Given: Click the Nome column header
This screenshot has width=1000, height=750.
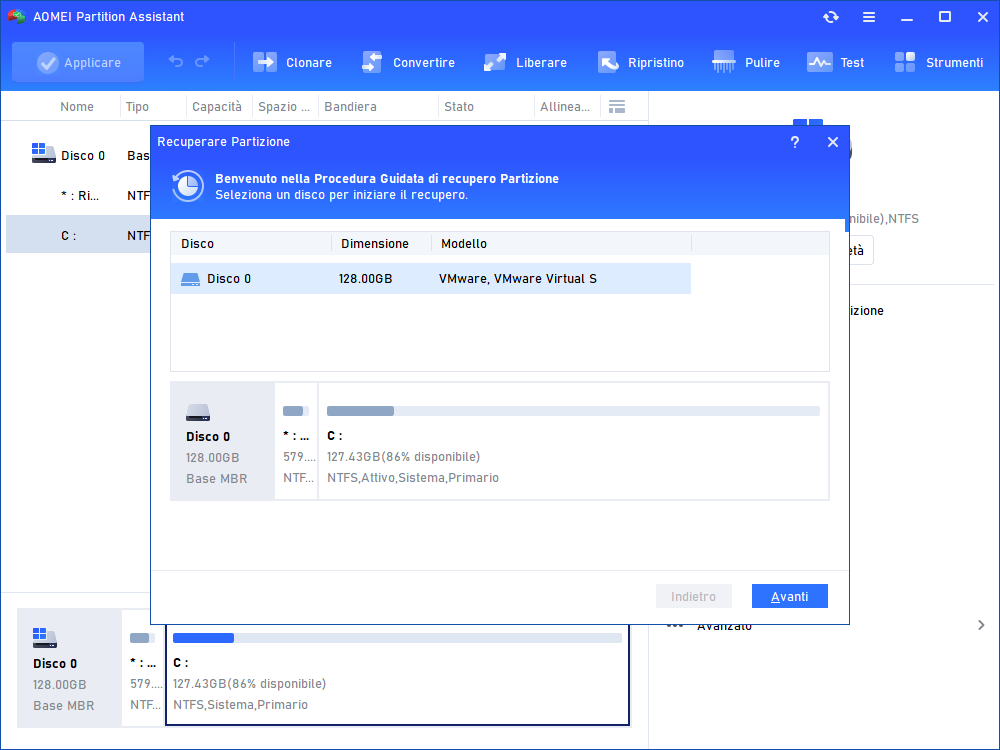Looking at the screenshot, I should pos(77,107).
